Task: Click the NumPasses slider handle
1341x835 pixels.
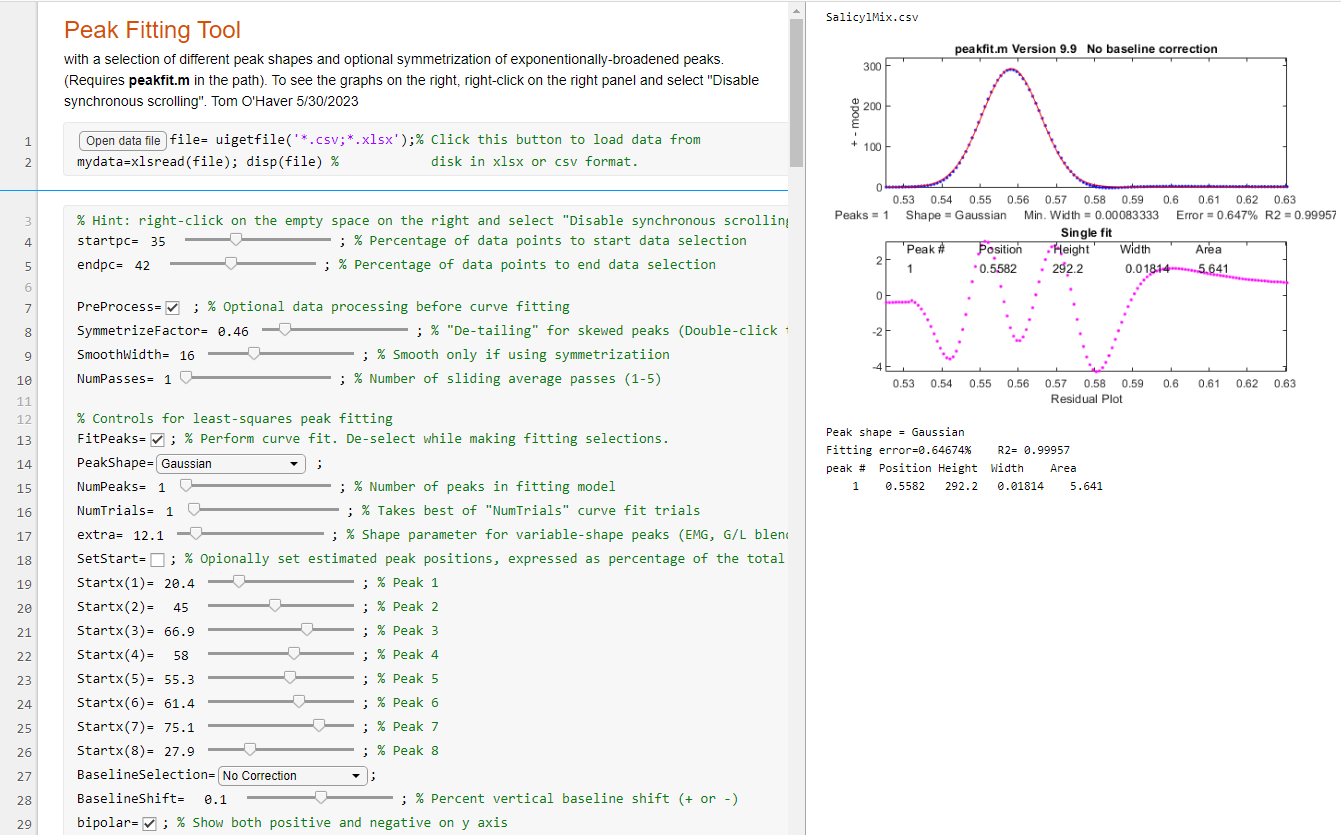Action: (186, 379)
